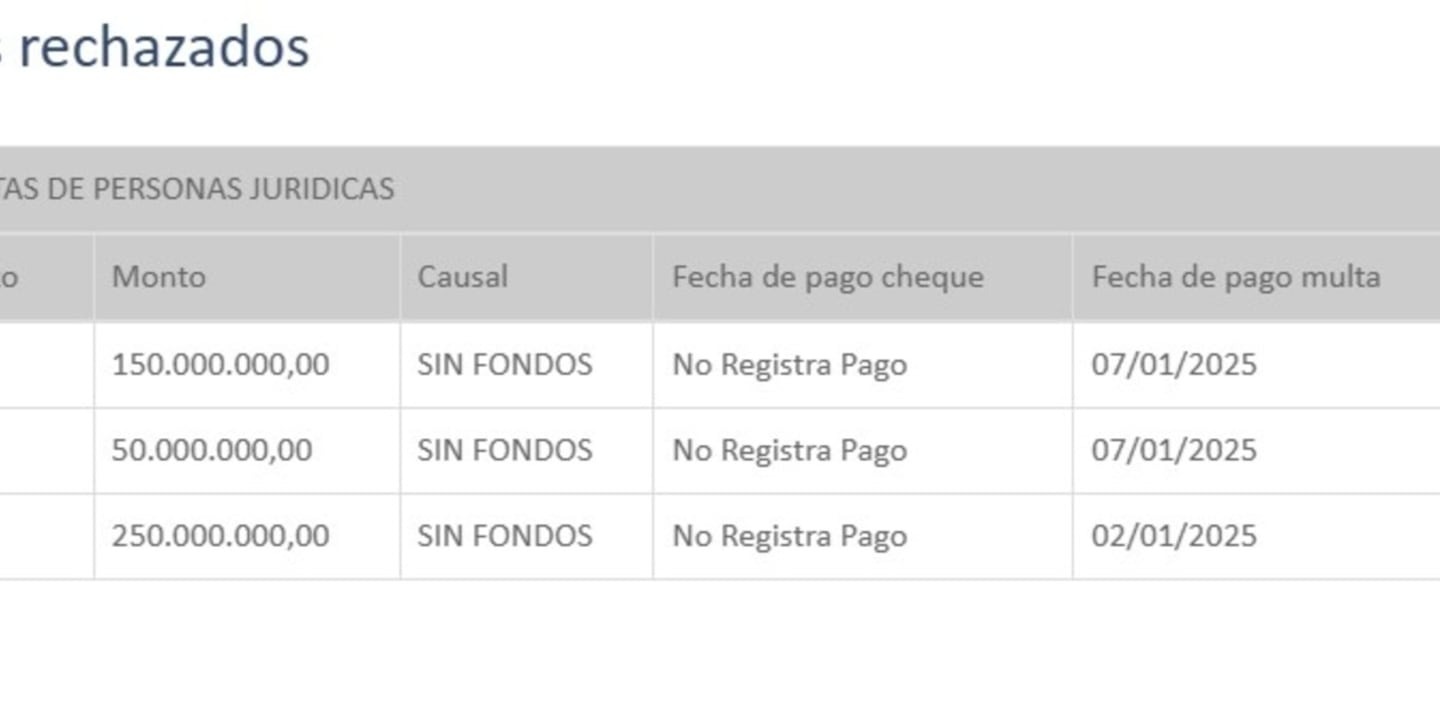Click the 150.000.000,00 amount cell
The width and height of the screenshot is (1440, 711).
click(247, 364)
